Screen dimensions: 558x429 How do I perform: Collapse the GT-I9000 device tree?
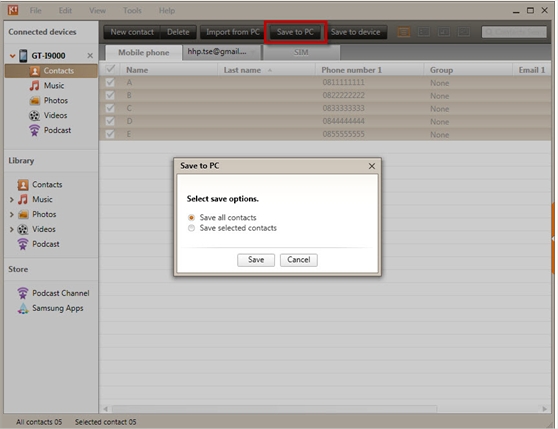(12, 56)
